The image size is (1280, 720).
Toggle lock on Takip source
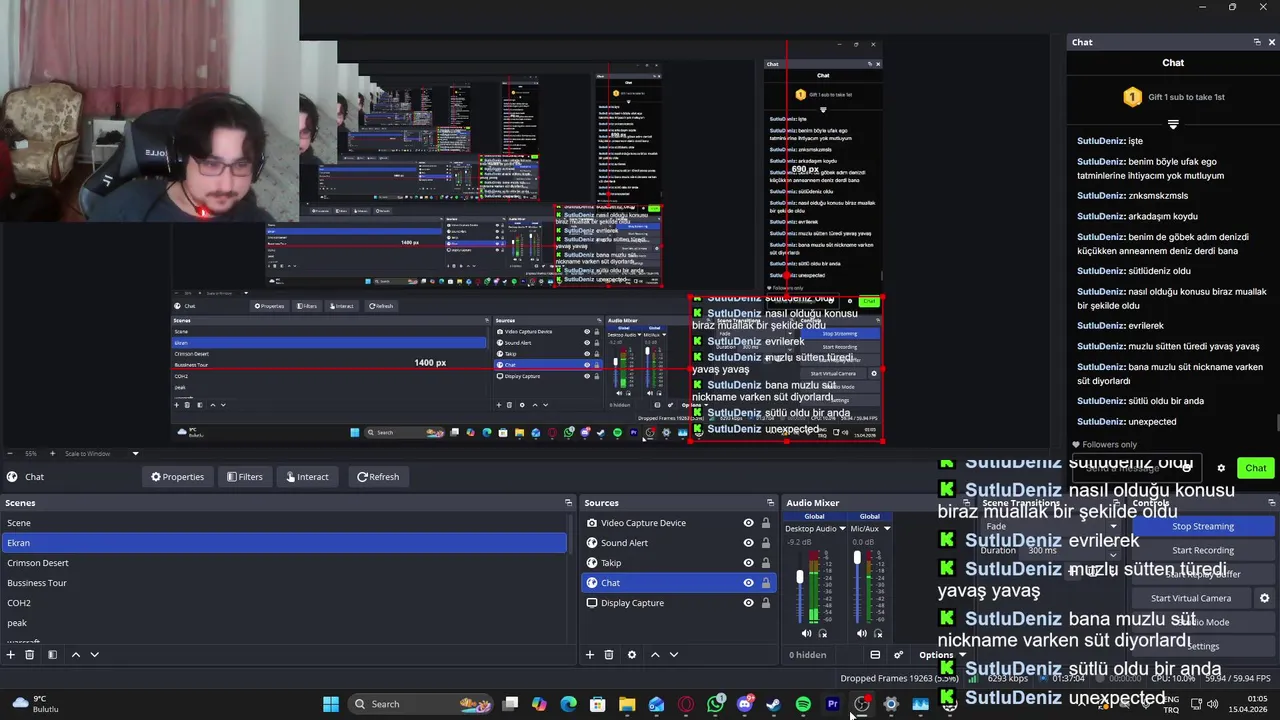766,563
